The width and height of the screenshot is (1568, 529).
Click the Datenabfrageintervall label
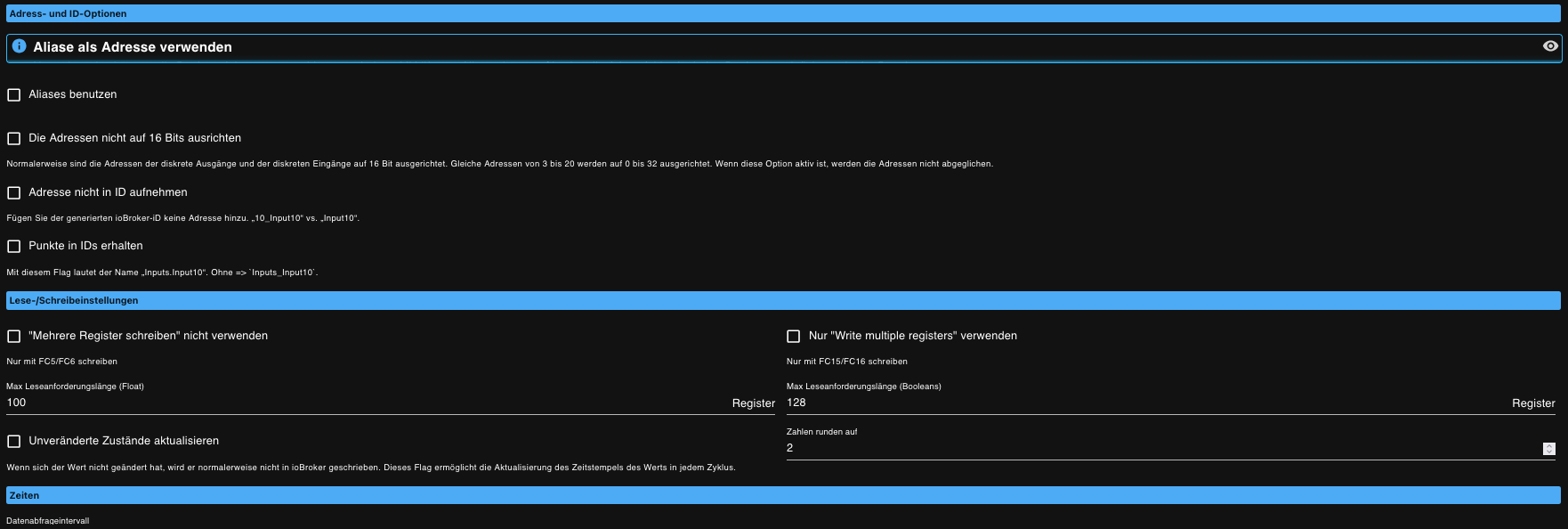pyautogui.click(x=48, y=521)
